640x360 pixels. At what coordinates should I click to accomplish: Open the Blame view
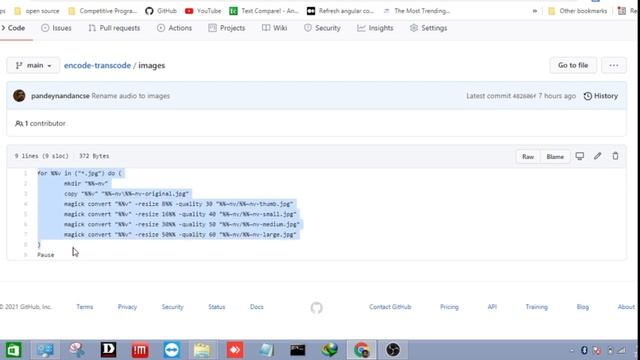(555, 157)
